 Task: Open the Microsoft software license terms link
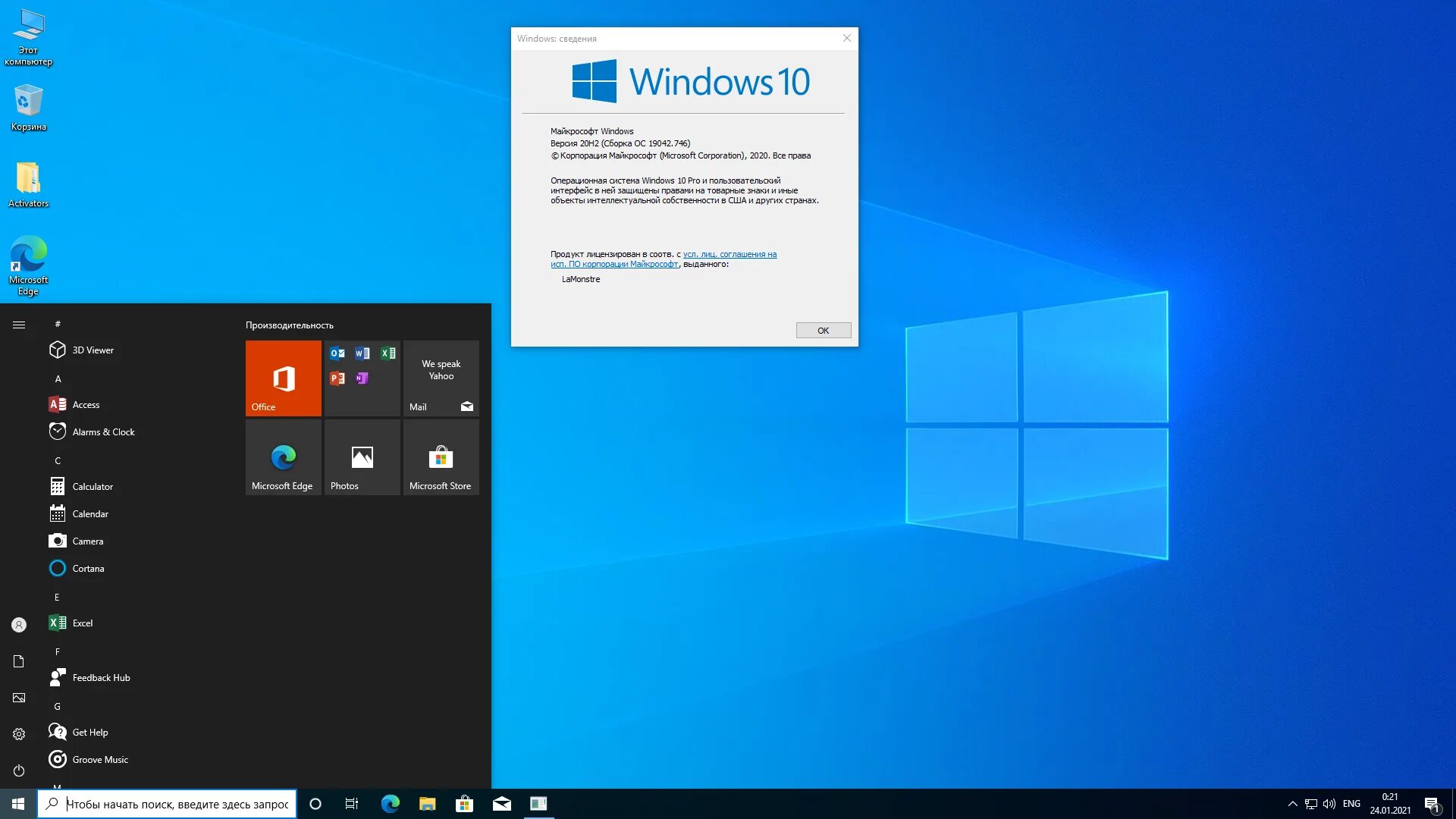pos(729,255)
